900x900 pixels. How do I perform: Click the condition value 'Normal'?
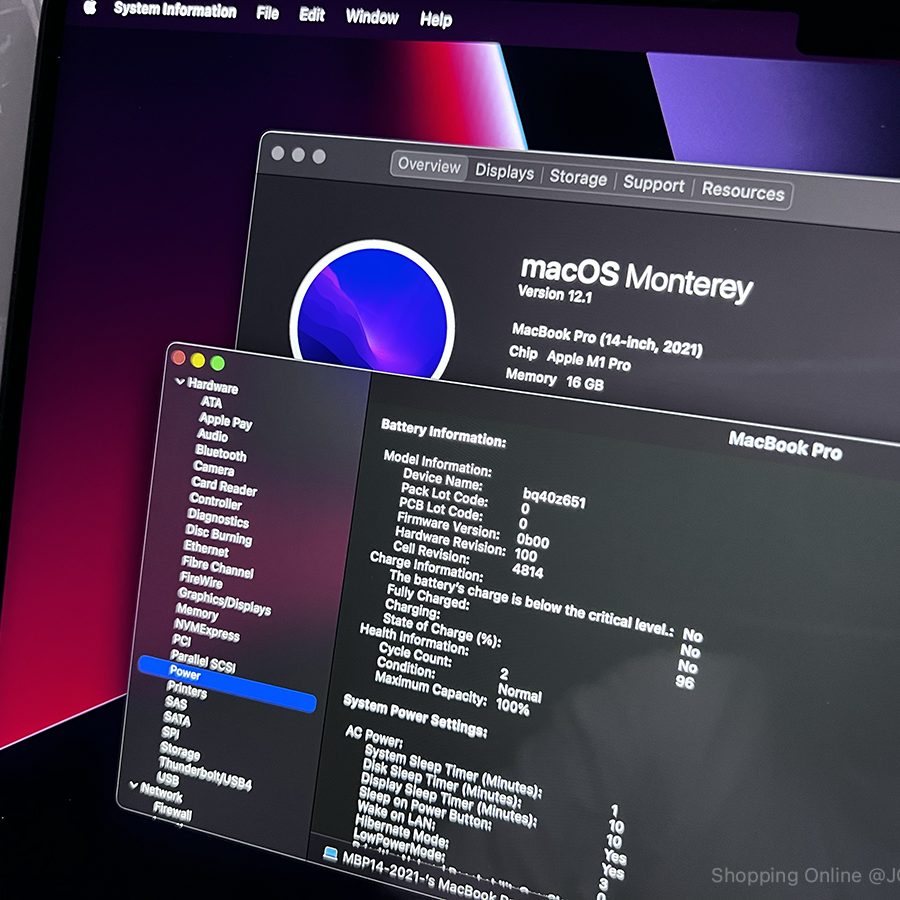pyautogui.click(x=520, y=693)
